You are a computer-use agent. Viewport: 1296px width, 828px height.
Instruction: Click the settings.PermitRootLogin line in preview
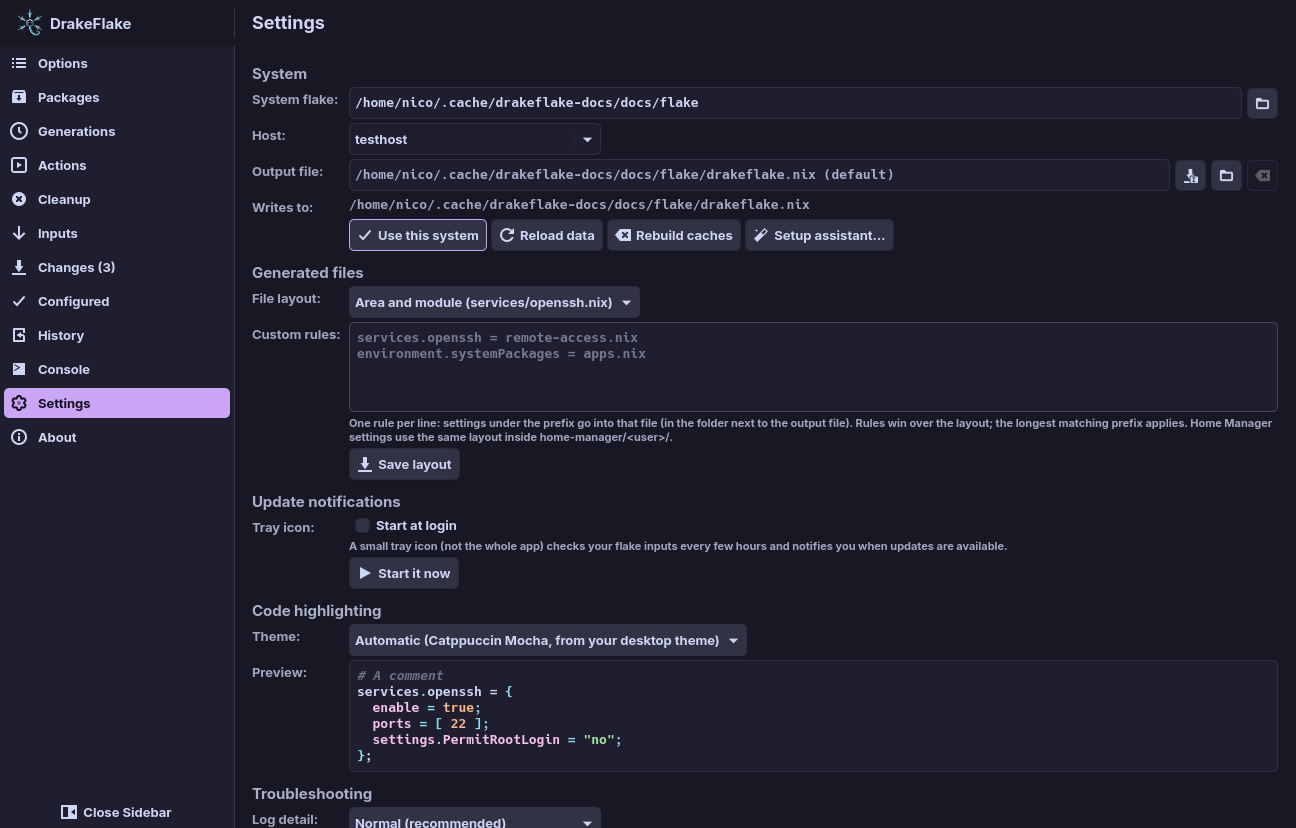[x=497, y=740]
